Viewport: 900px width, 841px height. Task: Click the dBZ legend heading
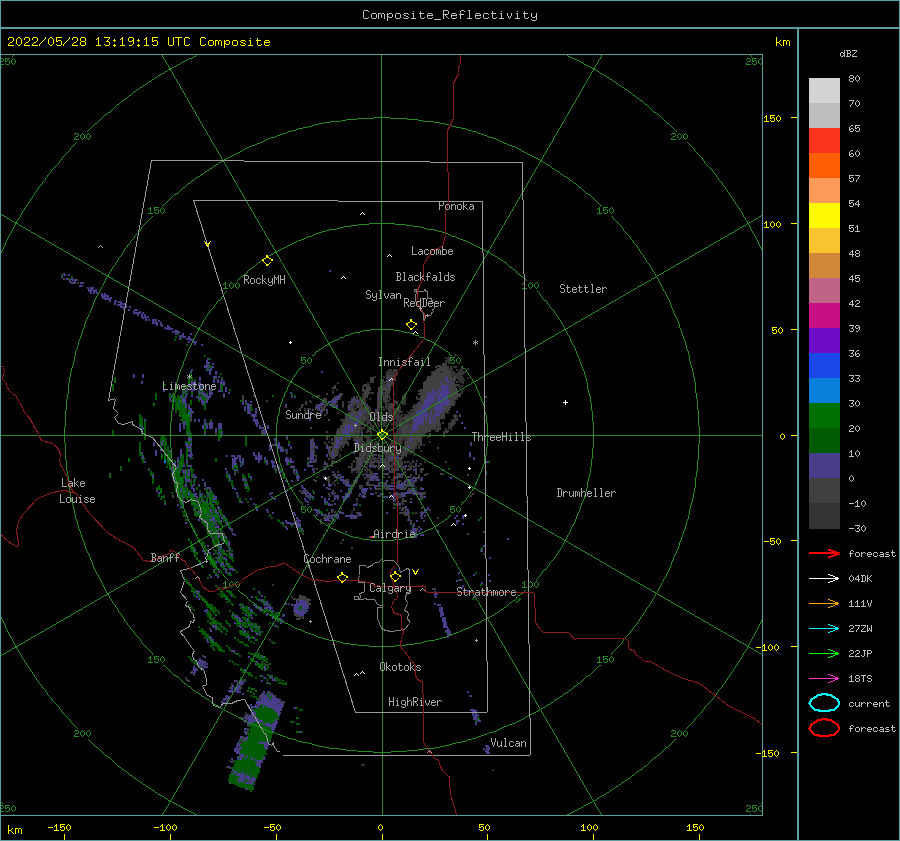(848, 54)
